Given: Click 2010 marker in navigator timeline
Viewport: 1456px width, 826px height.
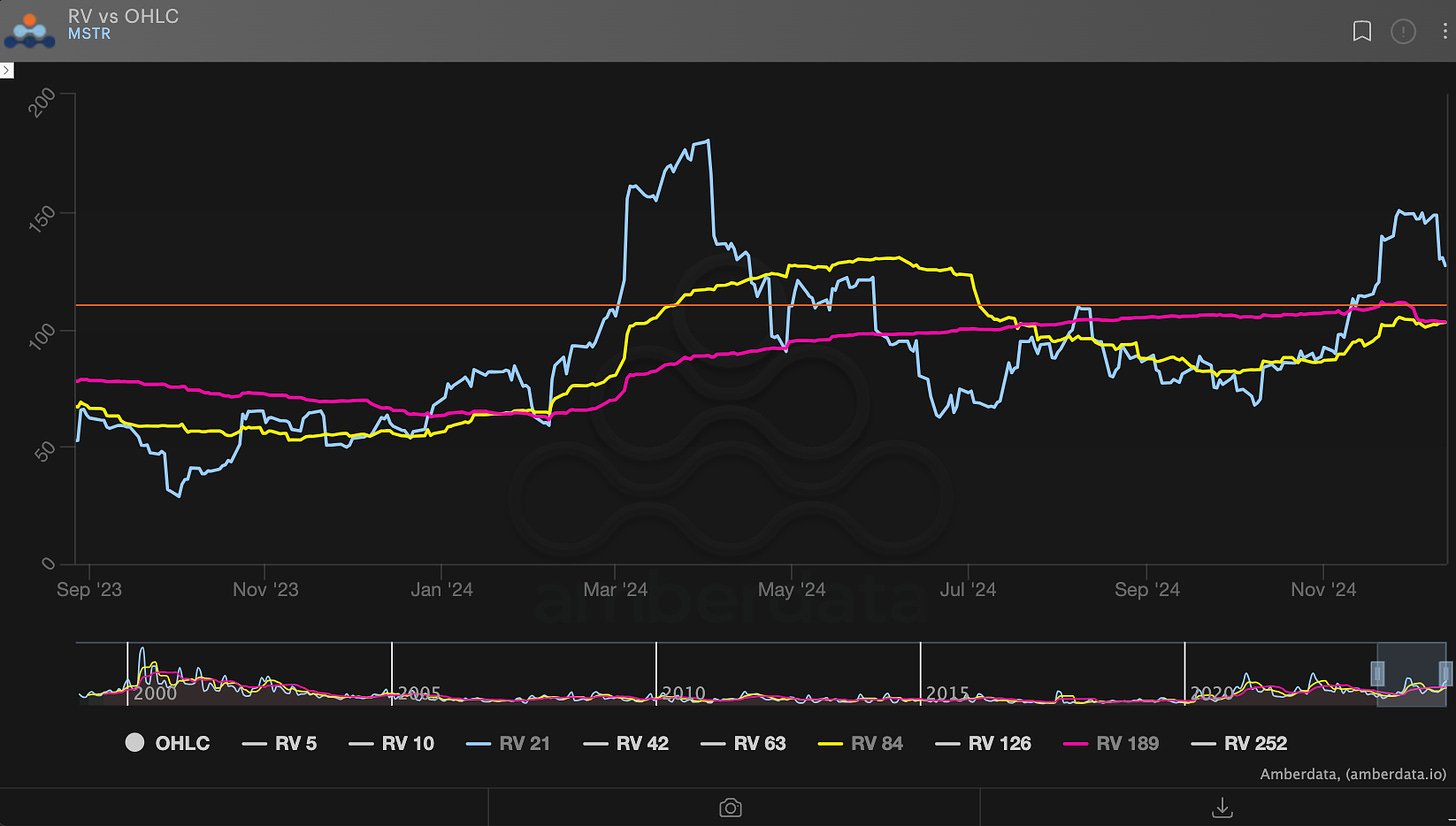Looking at the screenshot, I should click(684, 693).
